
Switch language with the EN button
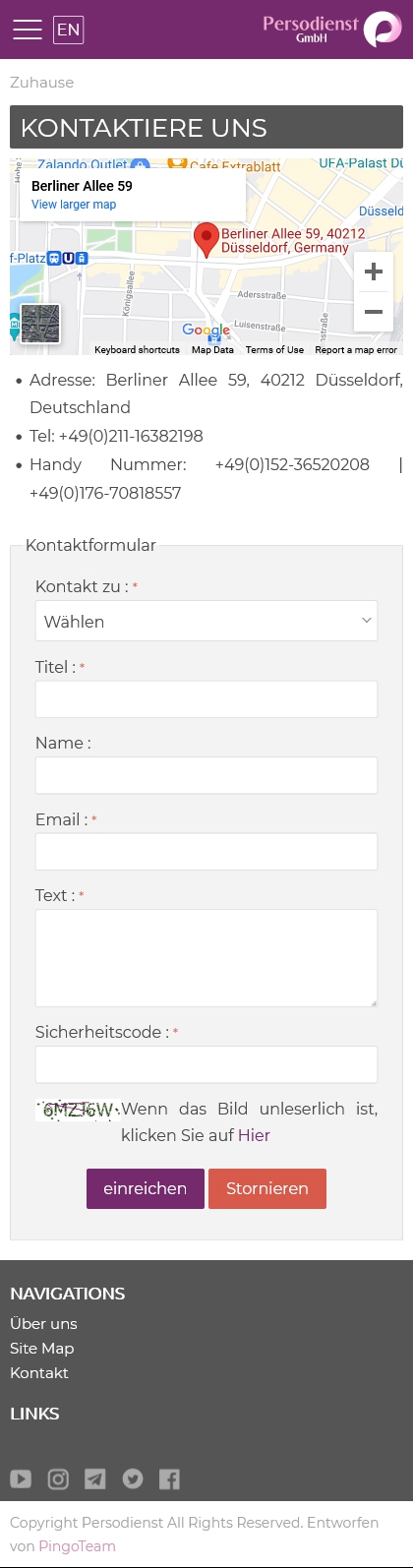pyautogui.click(x=69, y=30)
